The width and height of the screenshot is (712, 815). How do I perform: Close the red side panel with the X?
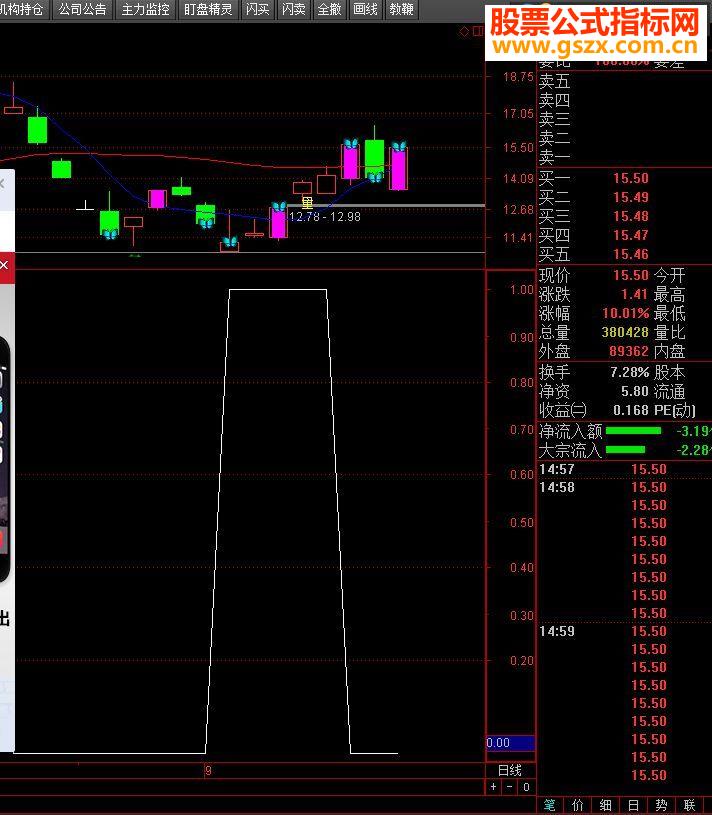(x=4, y=266)
